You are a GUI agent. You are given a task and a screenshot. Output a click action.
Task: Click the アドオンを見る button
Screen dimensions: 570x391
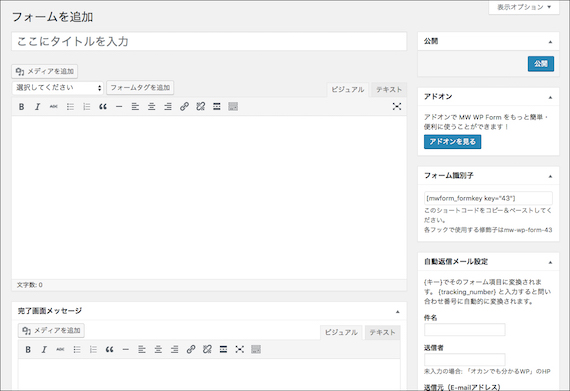[x=453, y=142]
